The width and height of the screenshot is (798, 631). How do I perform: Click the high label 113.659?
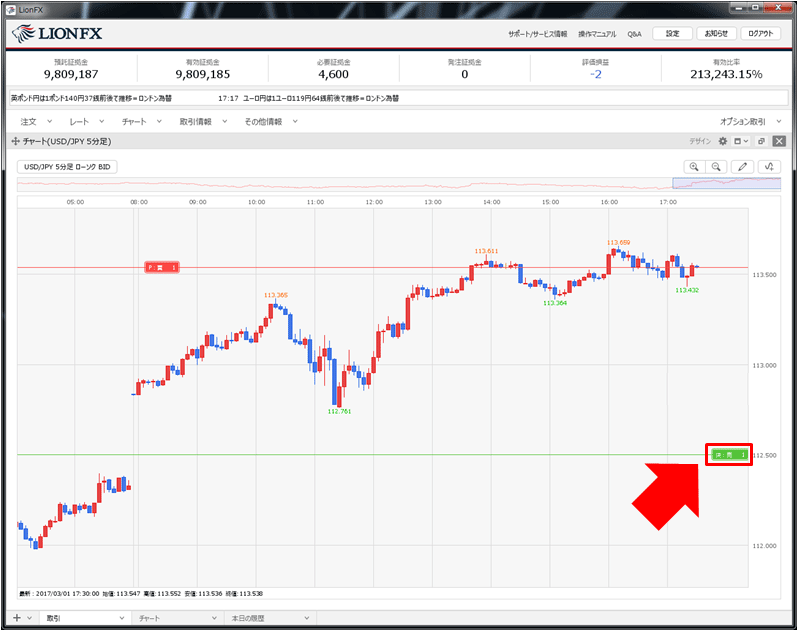point(618,242)
